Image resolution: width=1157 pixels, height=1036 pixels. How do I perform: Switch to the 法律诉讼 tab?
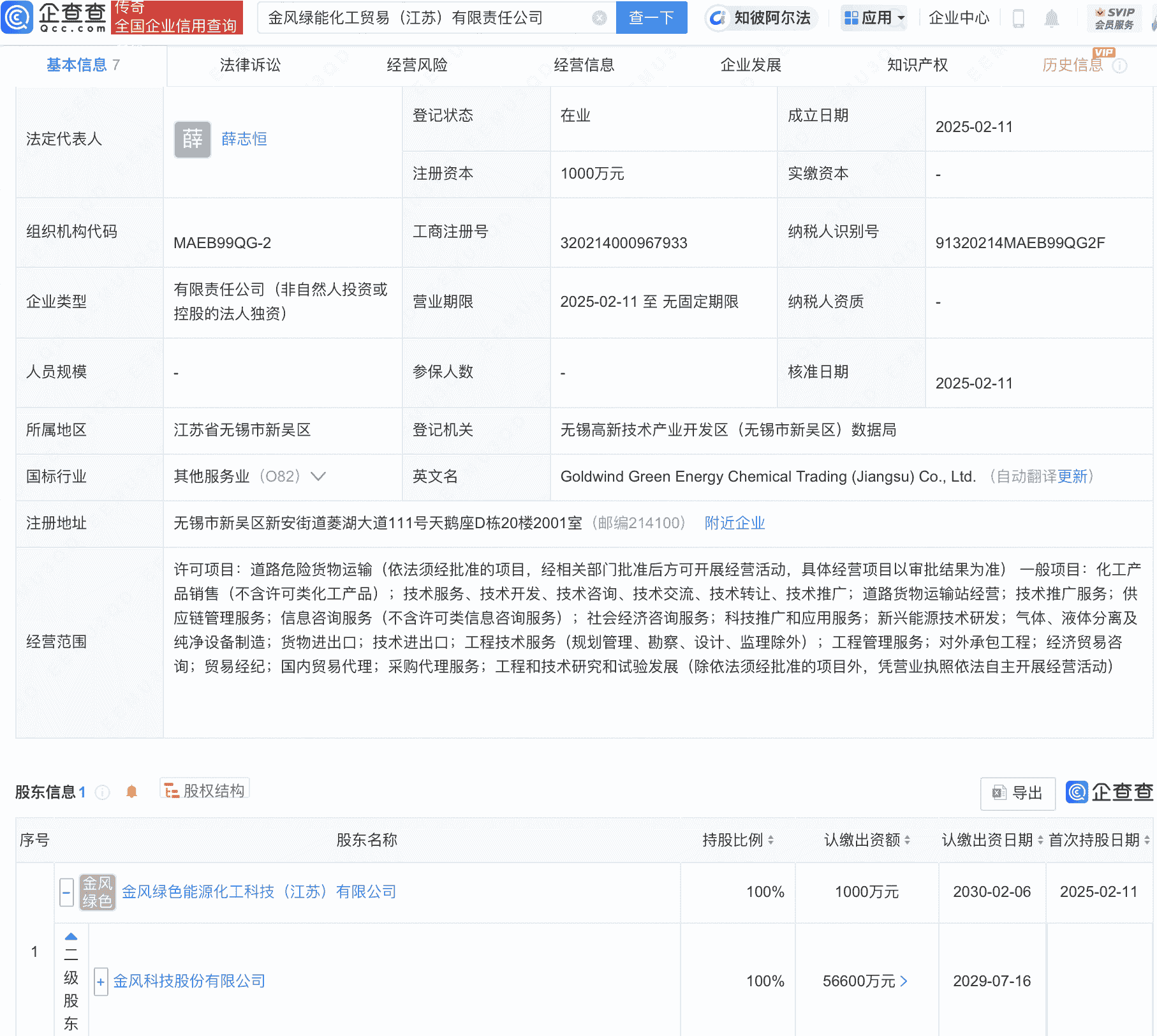pos(249,64)
